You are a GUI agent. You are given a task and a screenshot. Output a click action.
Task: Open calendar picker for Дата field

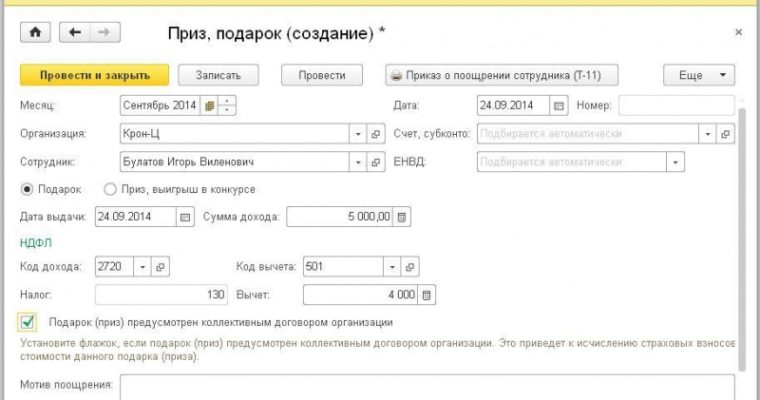coord(559,105)
